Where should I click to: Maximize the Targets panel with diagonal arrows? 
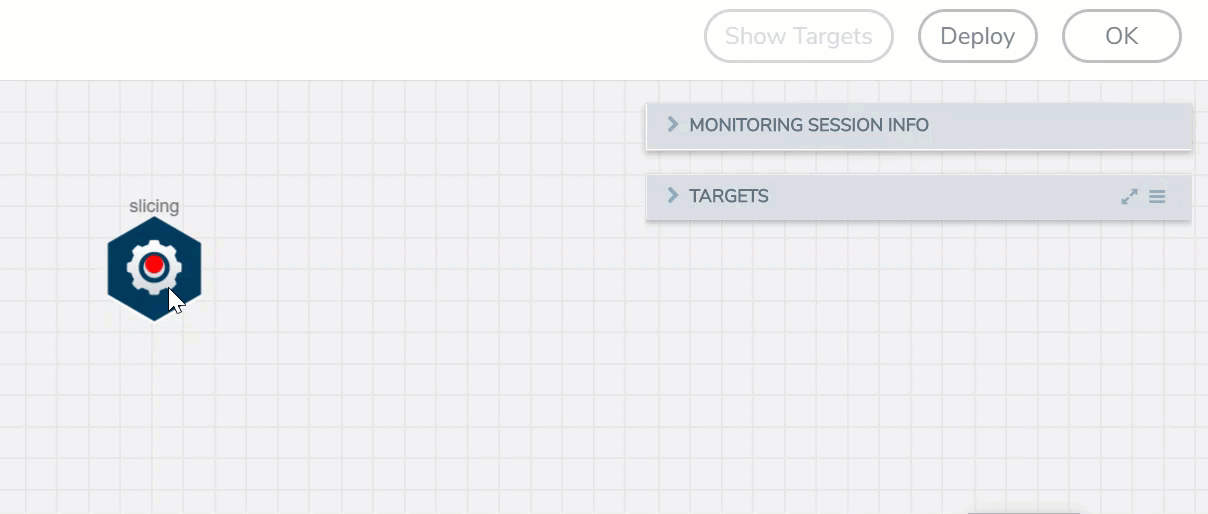1129,197
